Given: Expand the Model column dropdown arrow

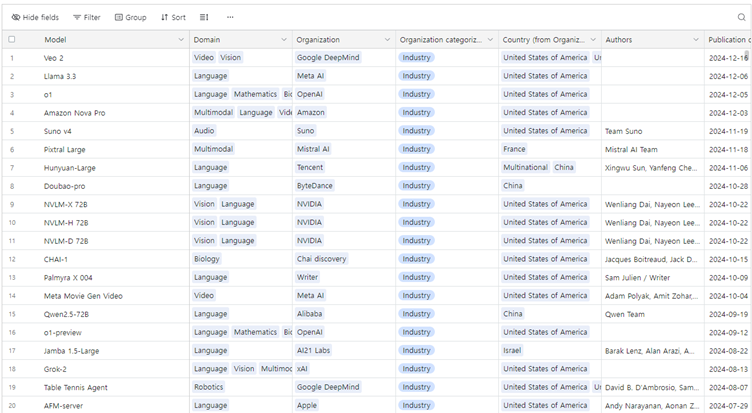Looking at the screenshot, I should point(181,40).
